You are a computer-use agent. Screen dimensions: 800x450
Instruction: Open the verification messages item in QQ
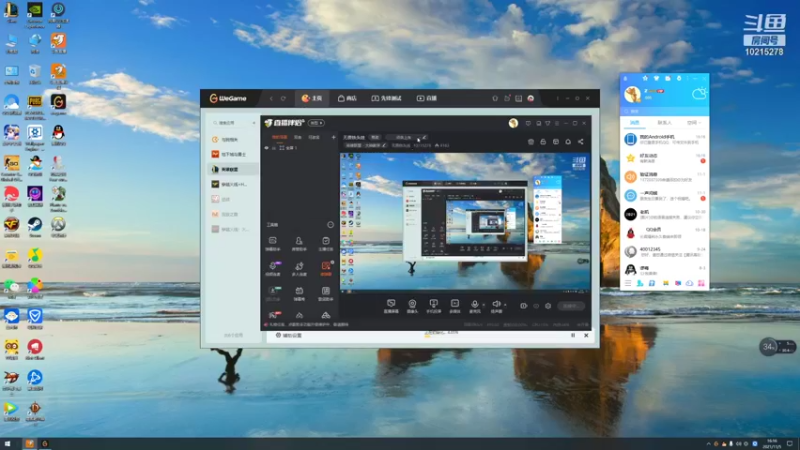click(664, 177)
